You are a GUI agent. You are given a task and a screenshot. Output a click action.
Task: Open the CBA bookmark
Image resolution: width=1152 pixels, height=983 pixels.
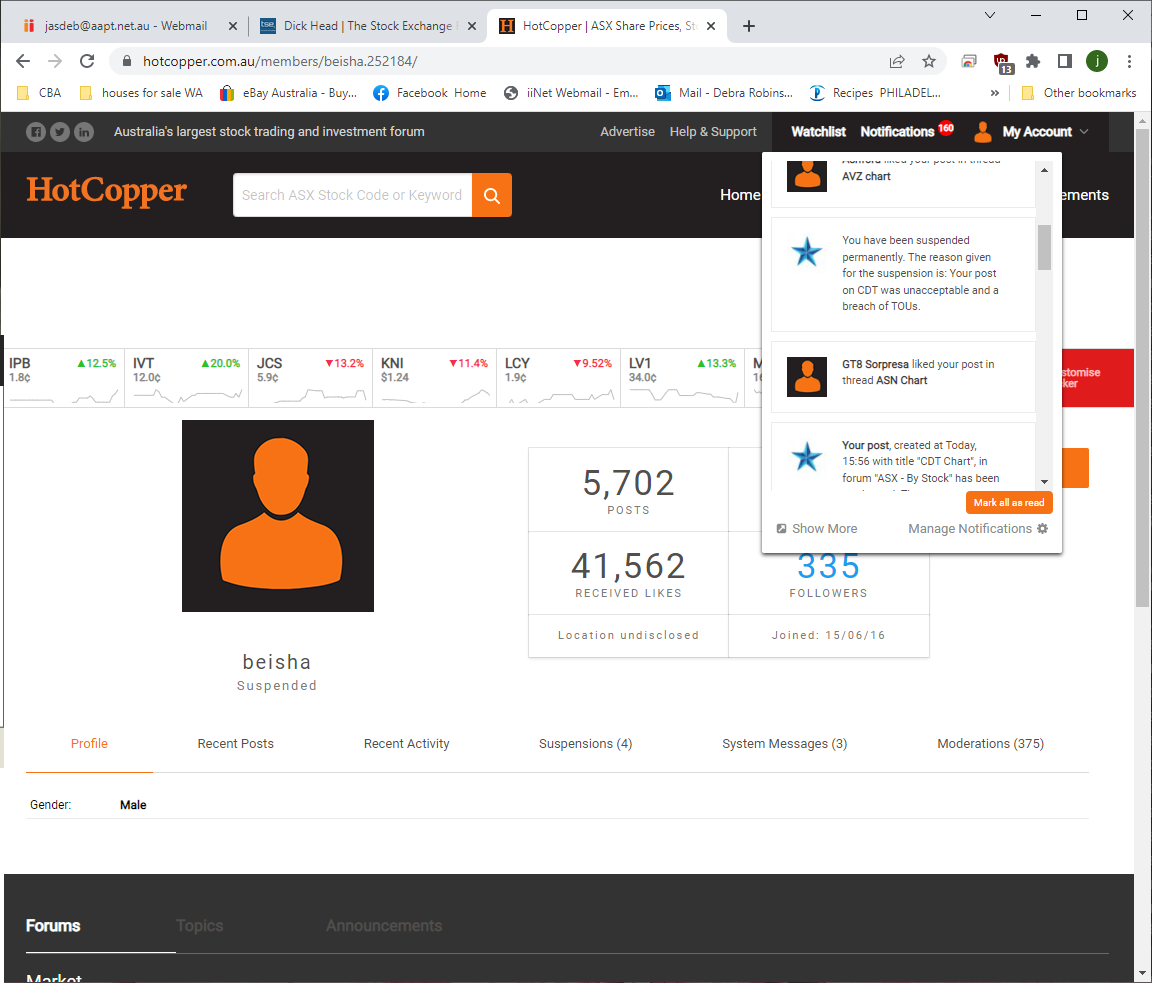click(39, 93)
